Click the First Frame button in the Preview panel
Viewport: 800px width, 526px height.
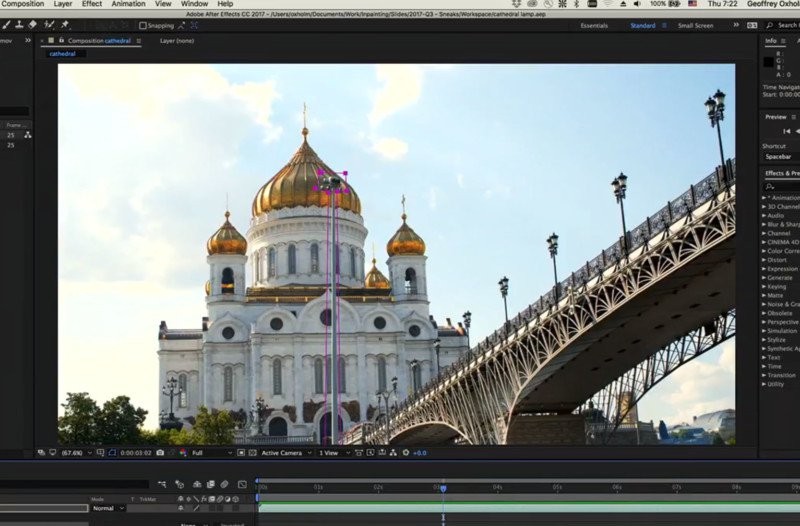coord(787,132)
